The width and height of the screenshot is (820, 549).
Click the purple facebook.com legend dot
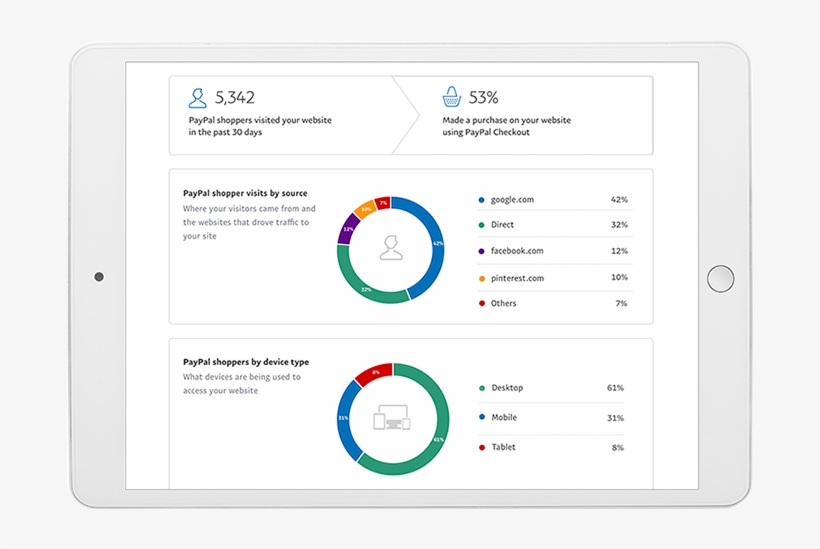pos(482,251)
